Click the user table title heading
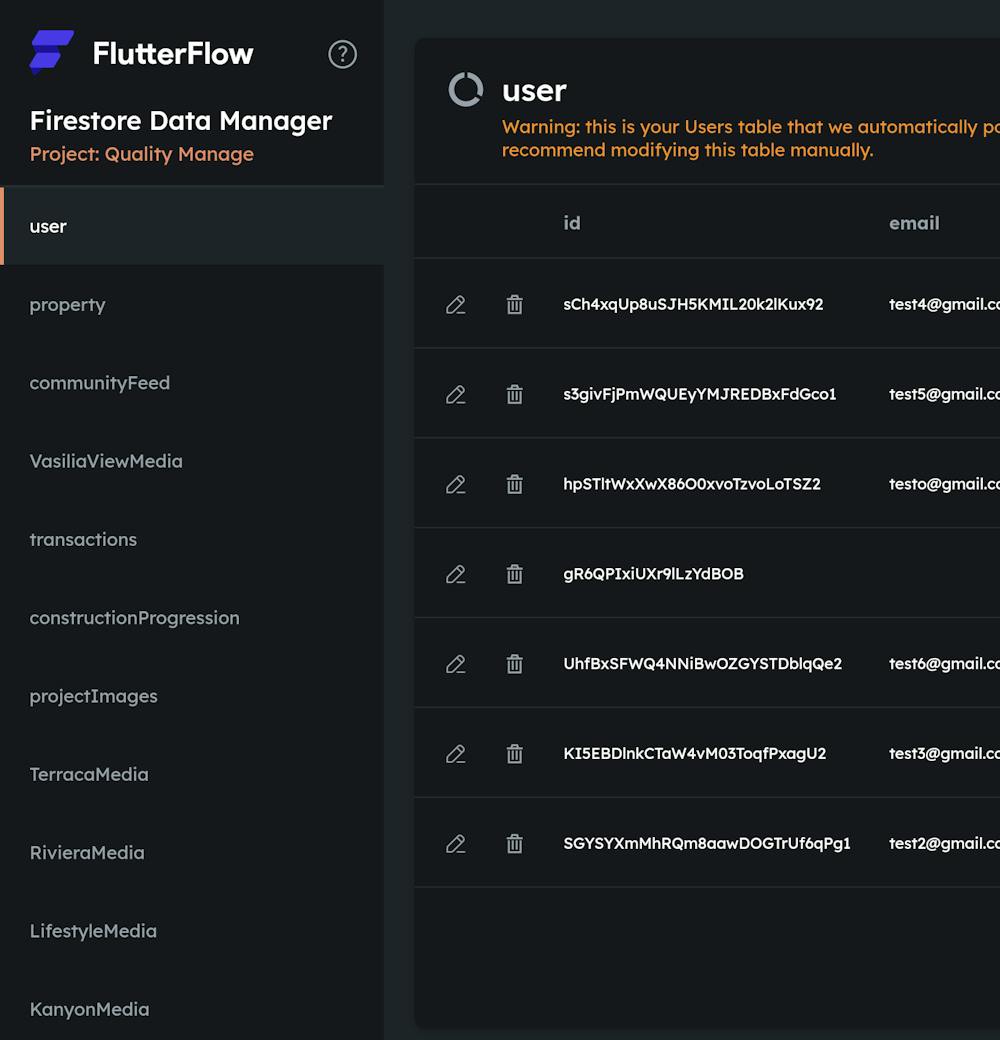Viewport: 1000px width, 1040px height. [x=534, y=90]
